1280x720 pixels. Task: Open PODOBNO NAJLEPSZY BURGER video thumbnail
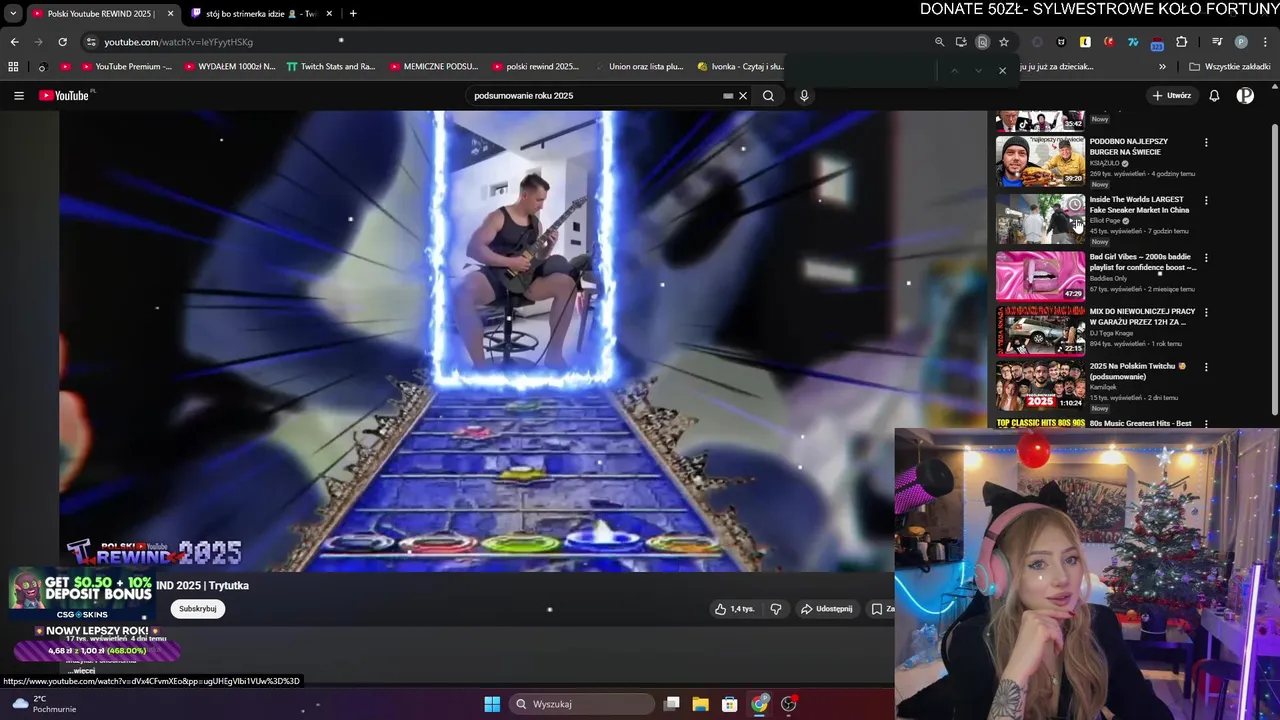tap(1040, 161)
